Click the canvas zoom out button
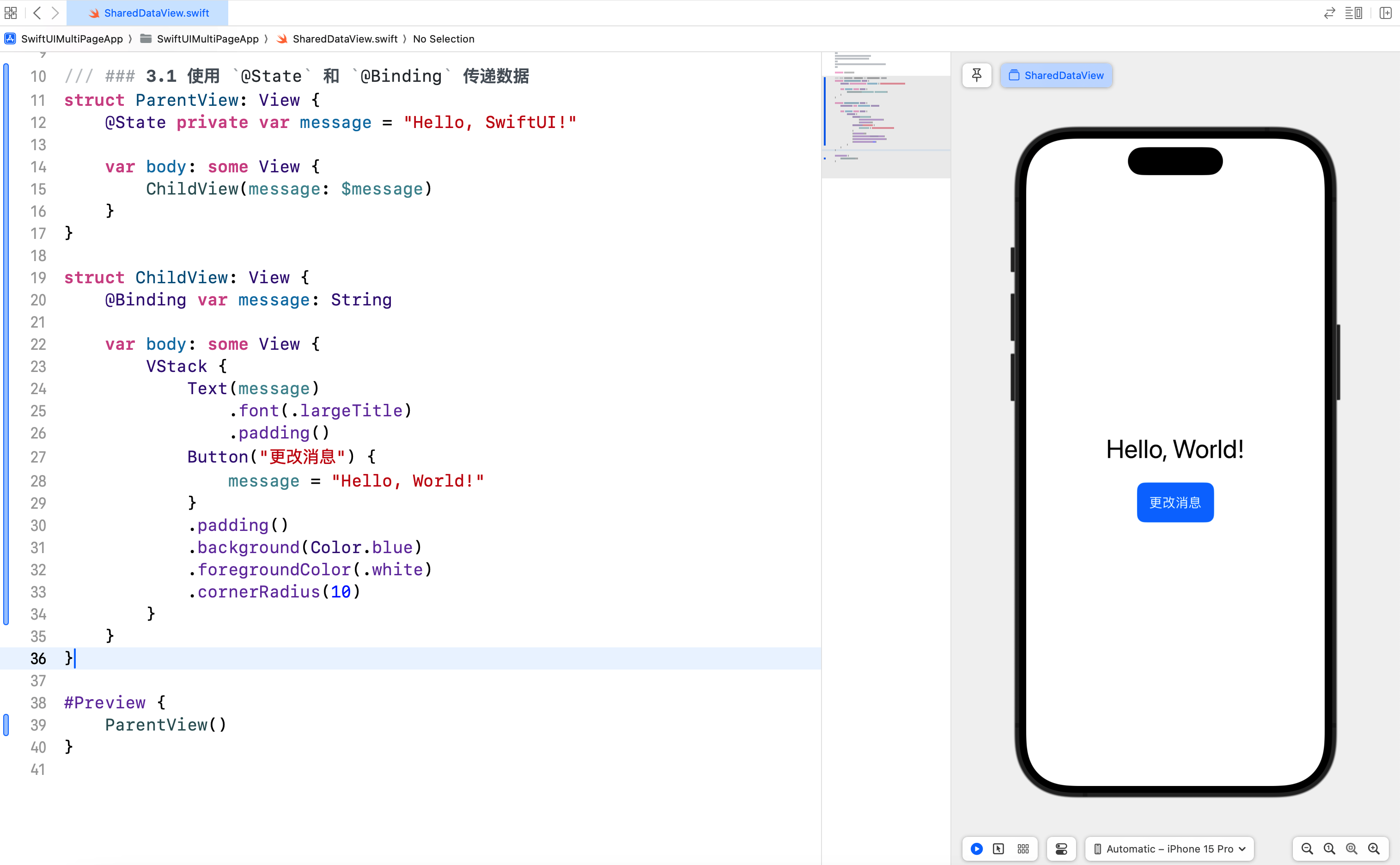This screenshot has height=865, width=1400. pos(1306,847)
